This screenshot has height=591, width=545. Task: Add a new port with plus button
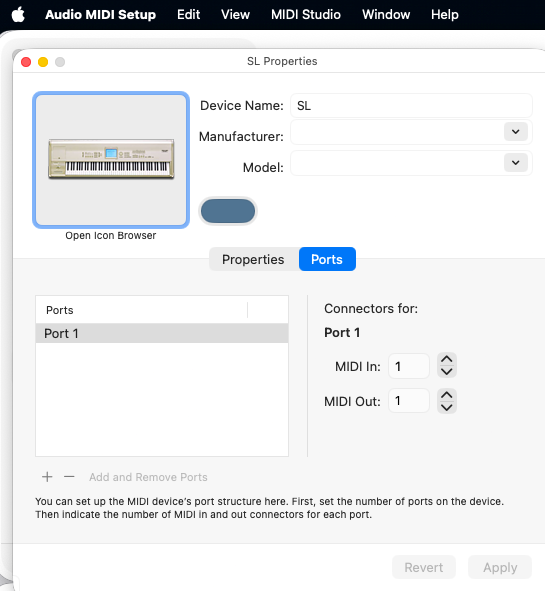coord(47,477)
